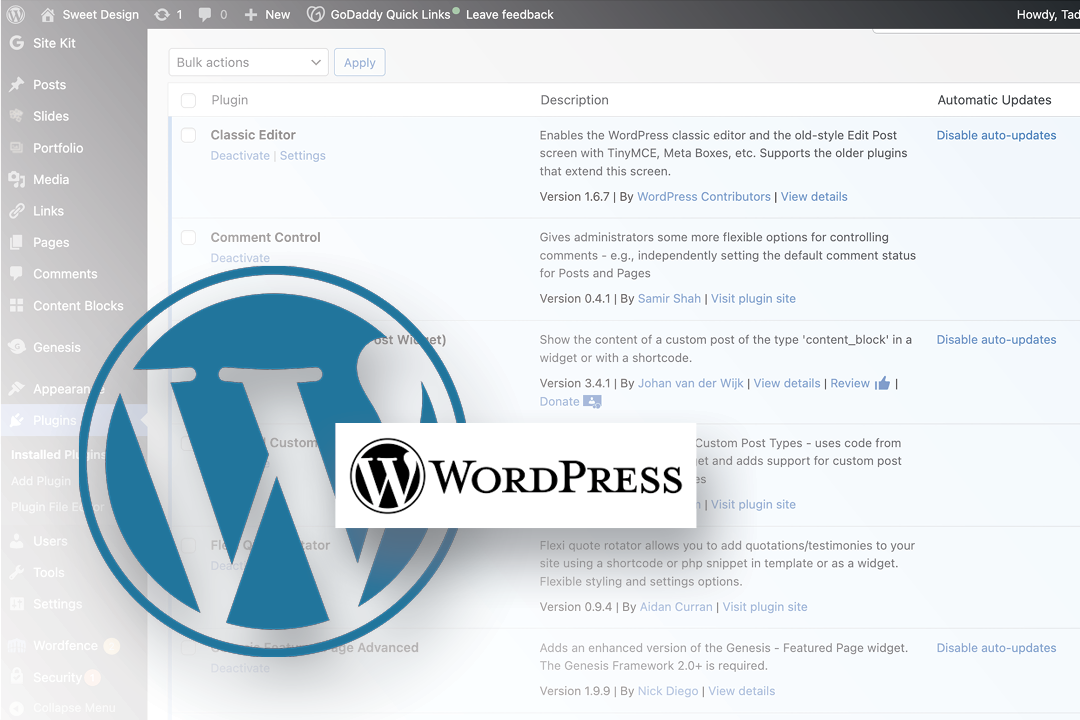Open the Genesis framework menu icon
Image resolution: width=1080 pixels, height=720 pixels.
[16, 347]
